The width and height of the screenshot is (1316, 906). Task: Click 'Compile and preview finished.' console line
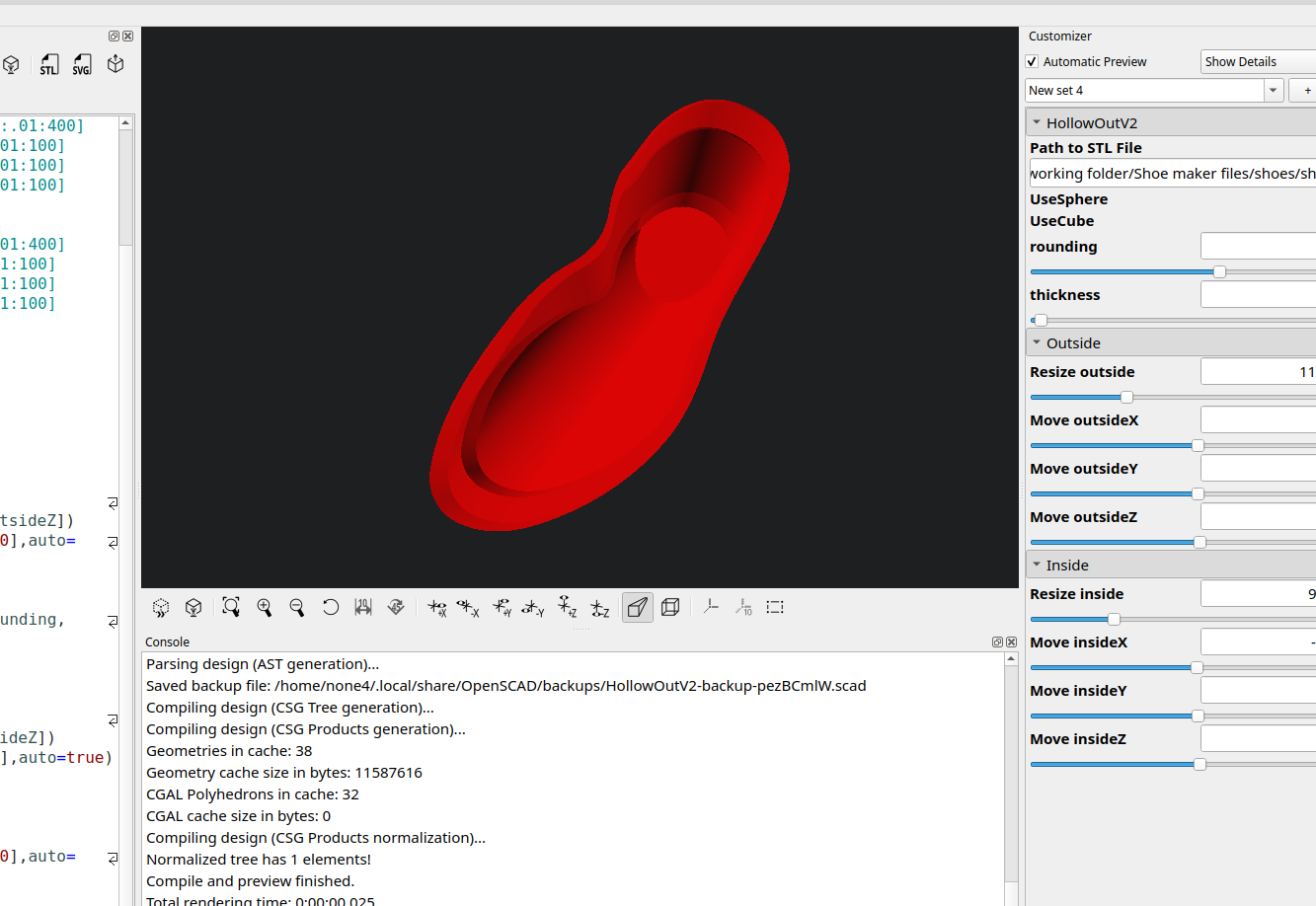[x=250, y=880]
